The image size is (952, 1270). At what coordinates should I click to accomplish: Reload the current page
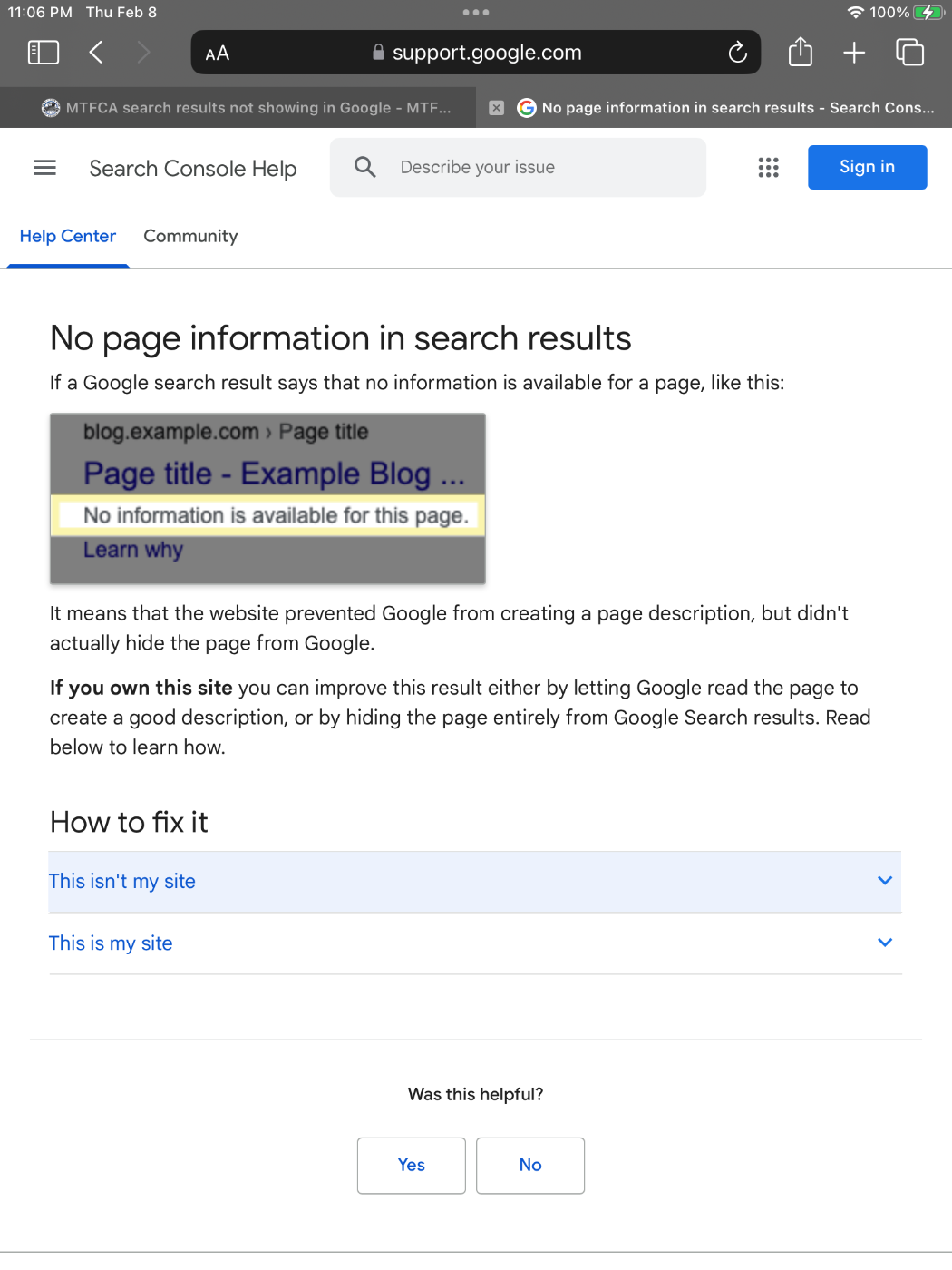pos(737,53)
